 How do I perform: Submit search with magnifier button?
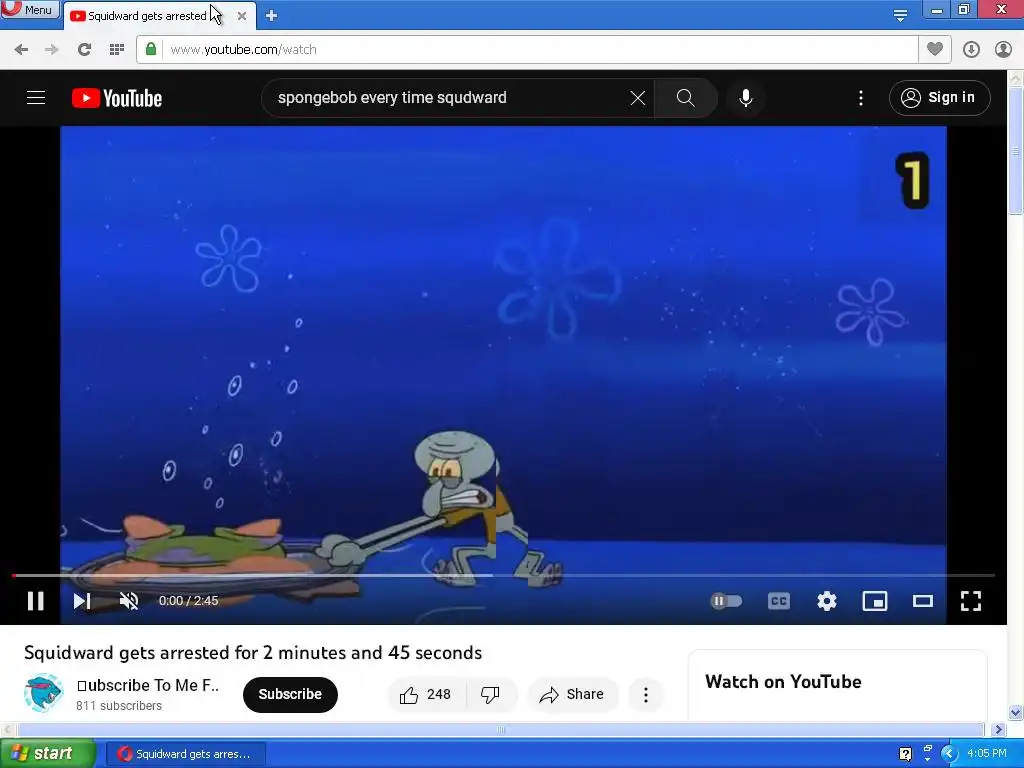[686, 98]
